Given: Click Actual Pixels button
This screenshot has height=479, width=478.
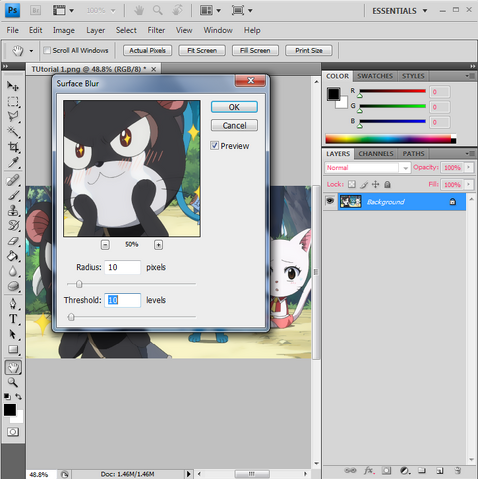Looking at the screenshot, I should 147,51.
